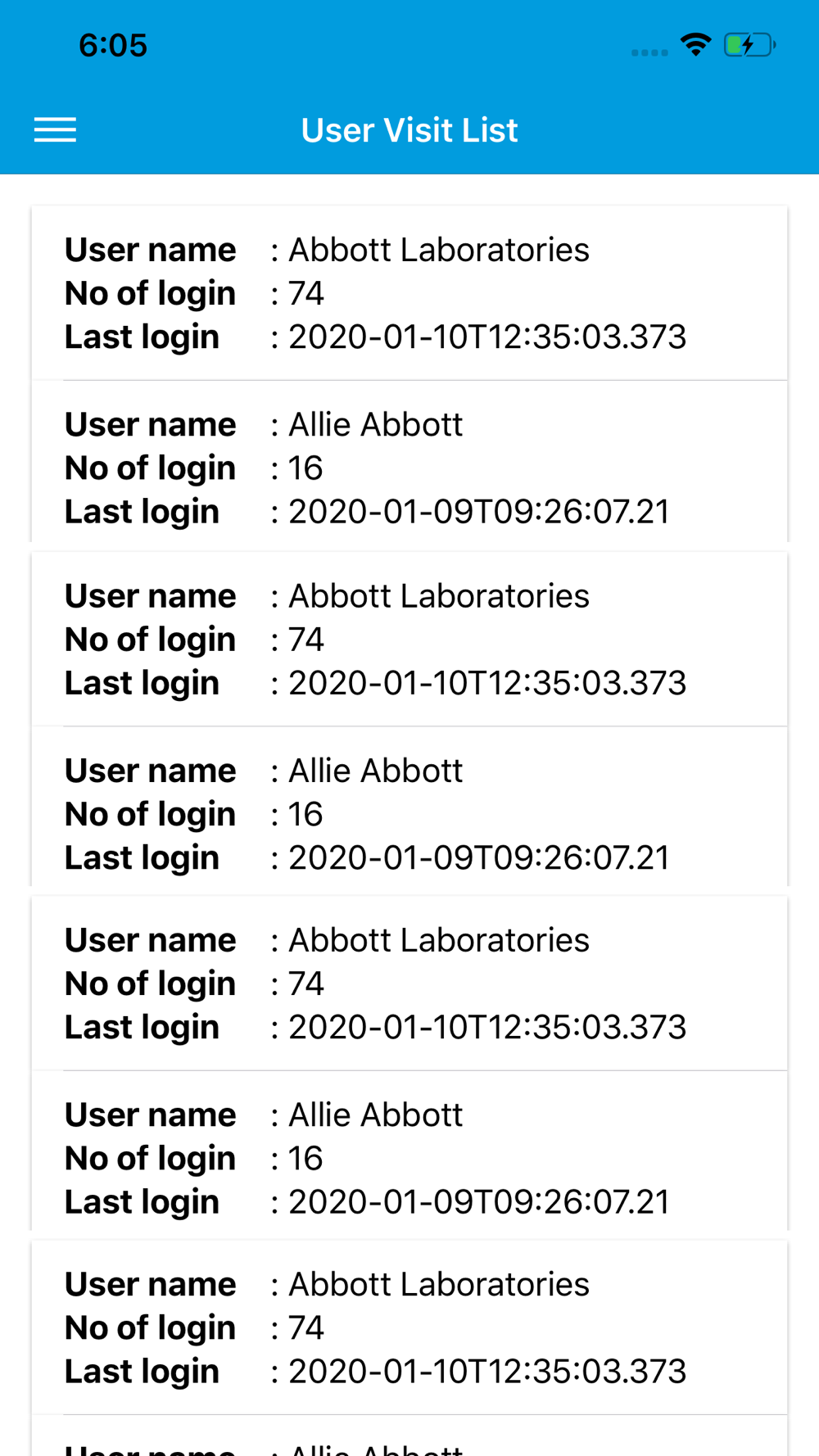Tap the Wi-Fi status icon
This screenshot has width=819, height=1456.
[x=696, y=44]
